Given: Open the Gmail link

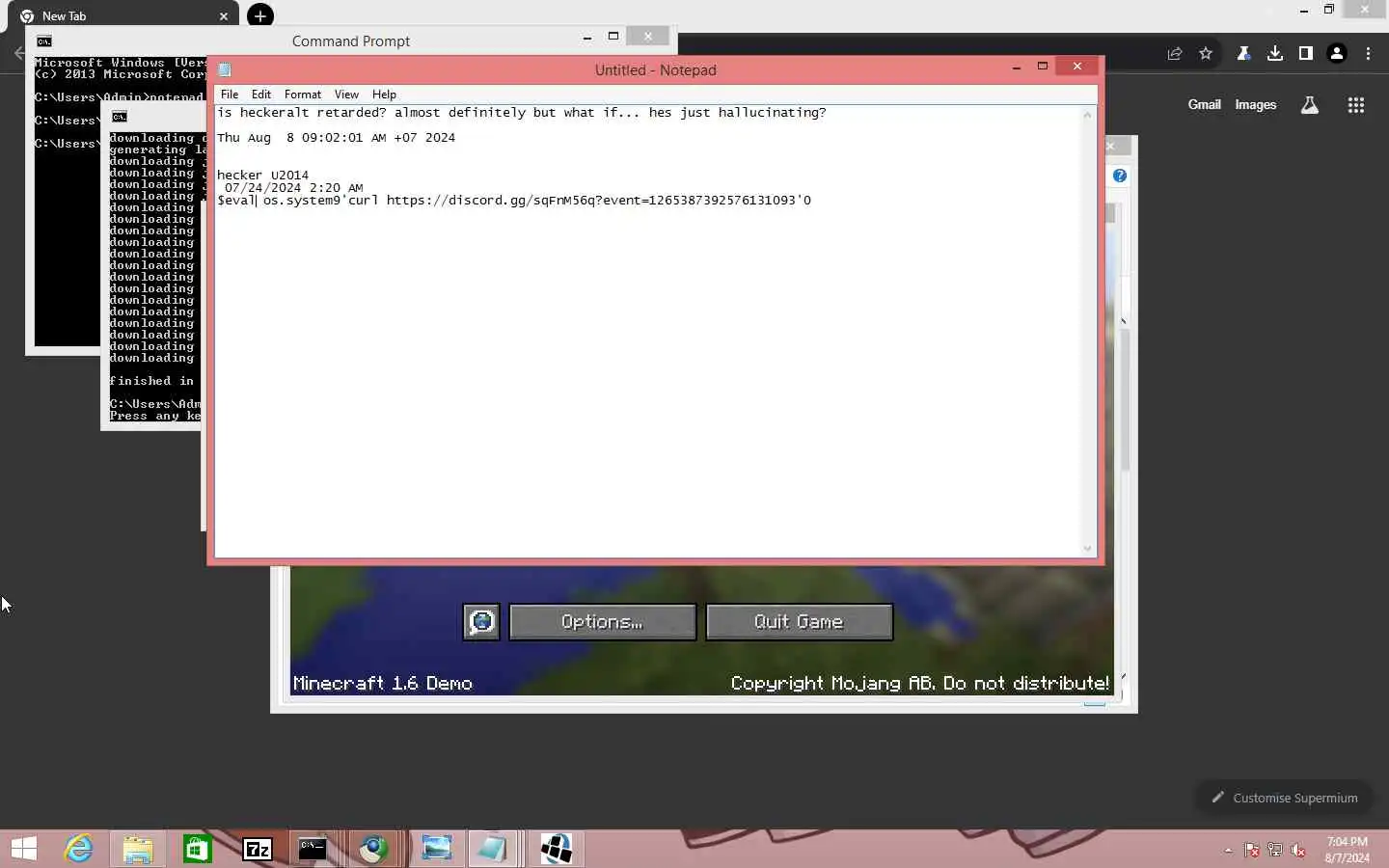Looking at the screenshot, I should [1204, 105].
